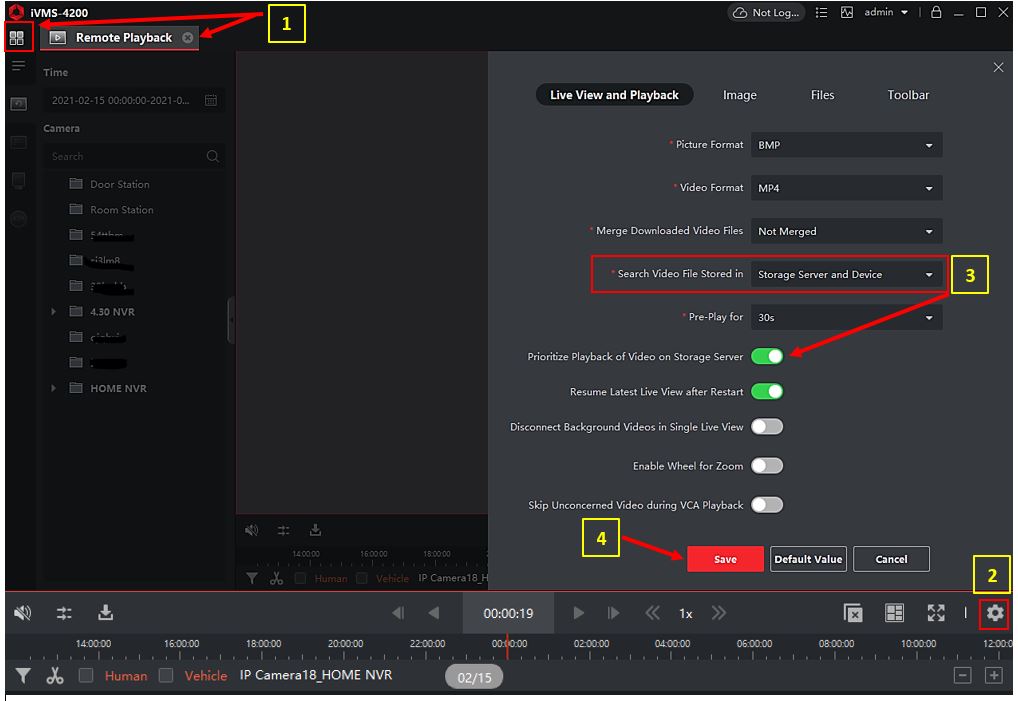Click the filter funnel icon
1018x701 pixels.
point(22,676)
